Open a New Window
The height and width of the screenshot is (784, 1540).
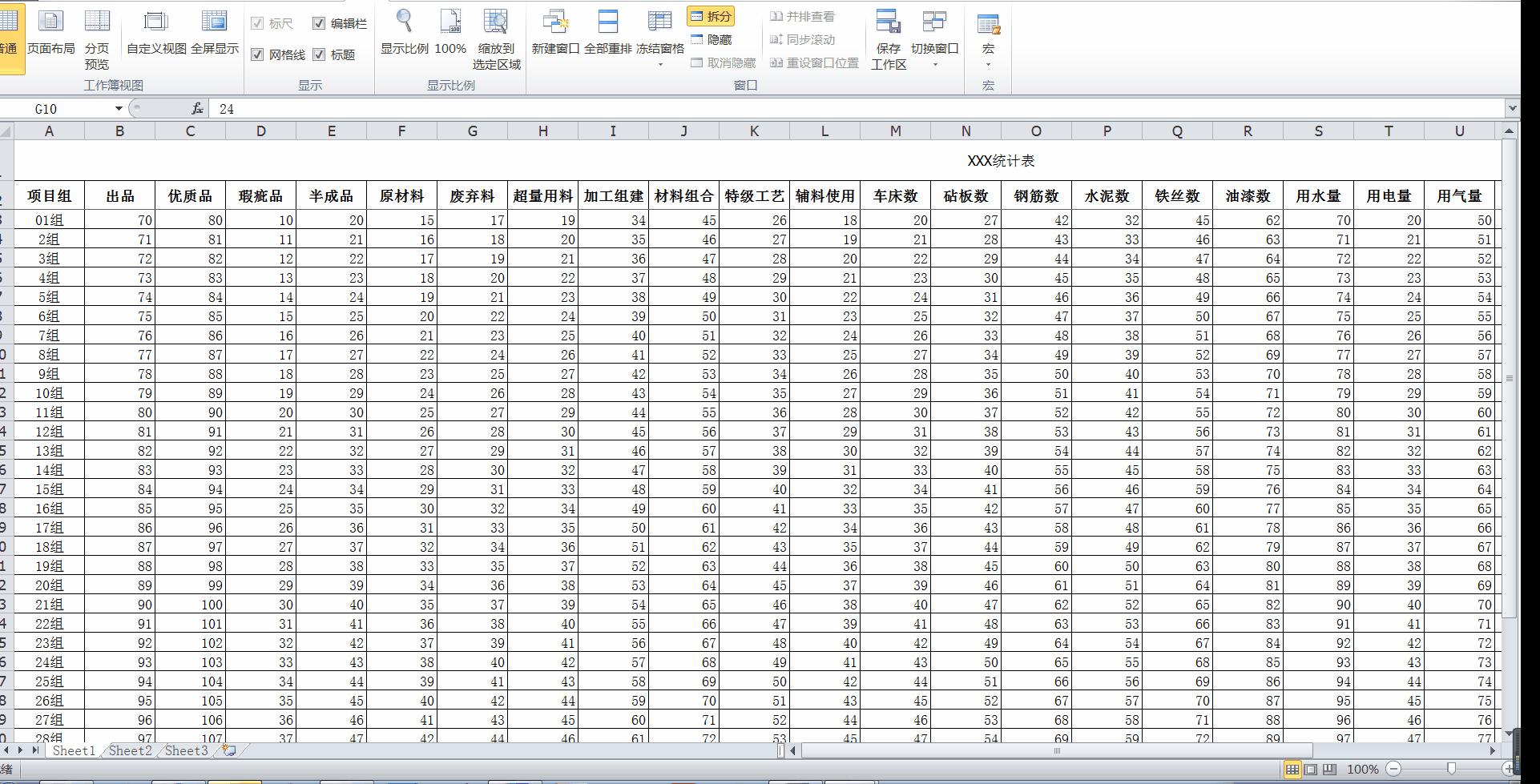555,22
